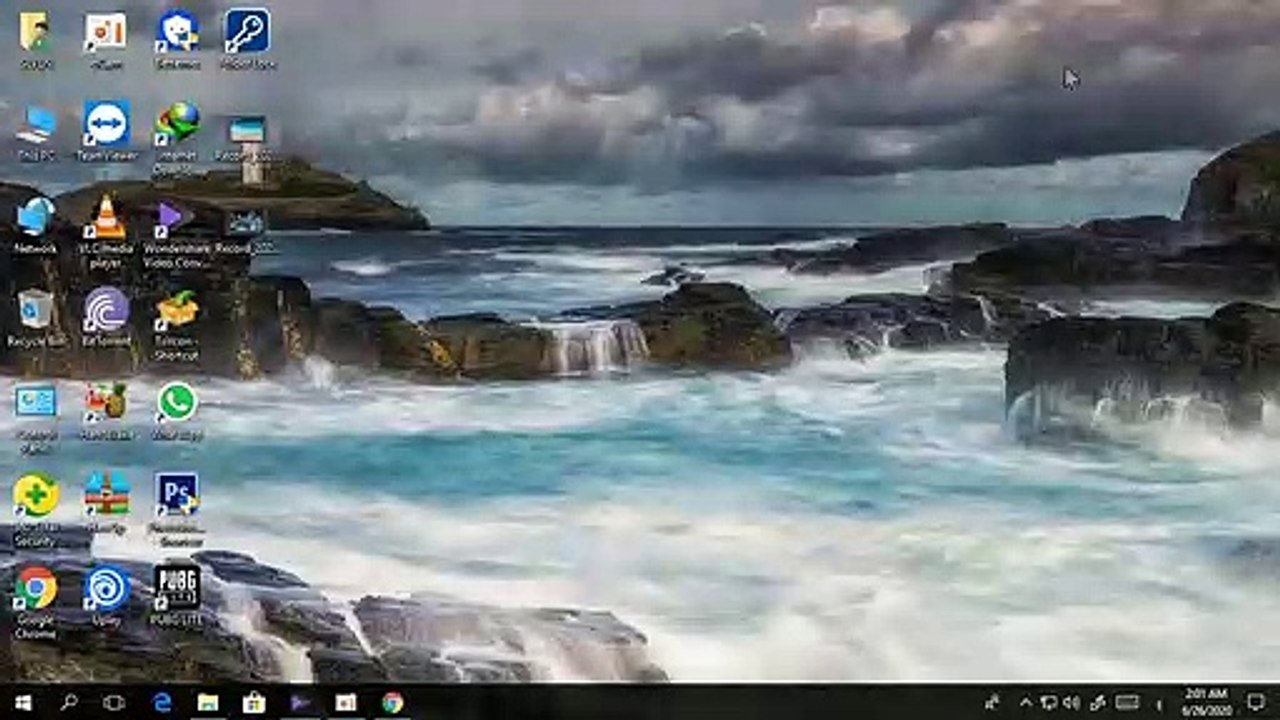Viewport: 1280px width, 720px height.
Task: Launch Google Chrome desktop shortcut
Action: [x=35, y=588]
